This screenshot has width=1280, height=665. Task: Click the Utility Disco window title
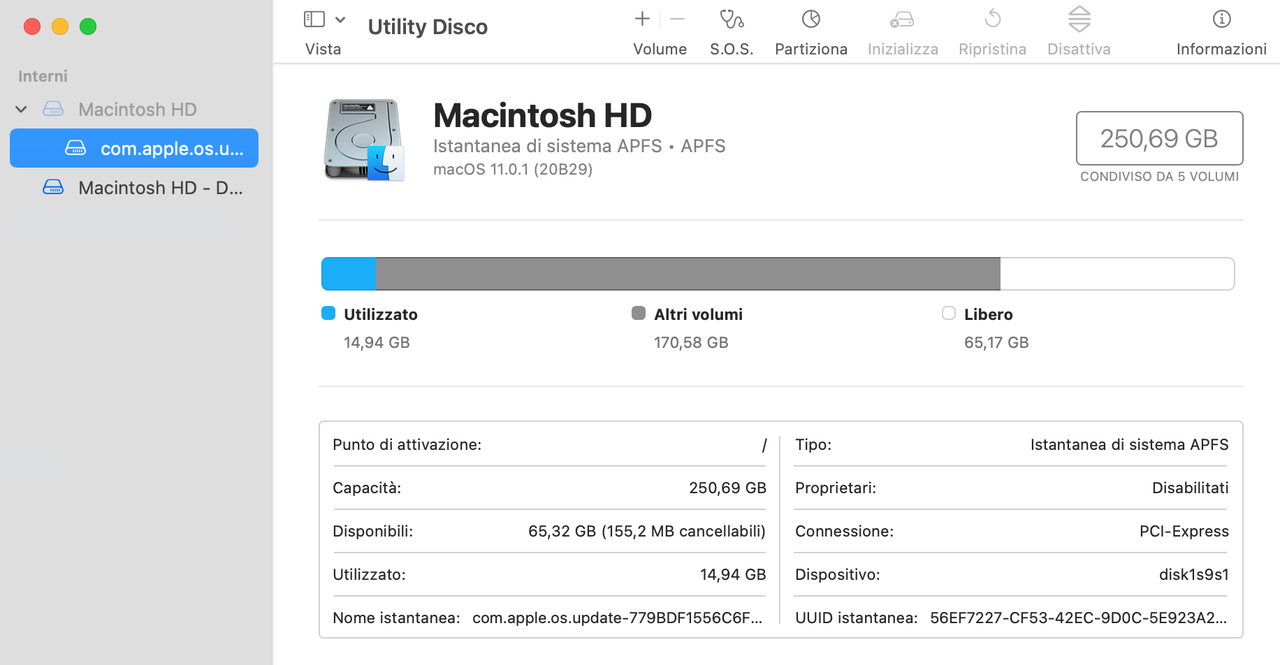[x=428, y=27]
